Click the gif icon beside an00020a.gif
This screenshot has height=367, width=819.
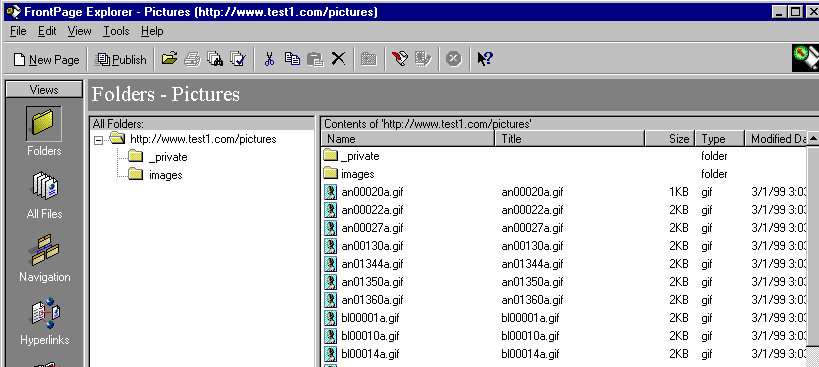point(330,192)
